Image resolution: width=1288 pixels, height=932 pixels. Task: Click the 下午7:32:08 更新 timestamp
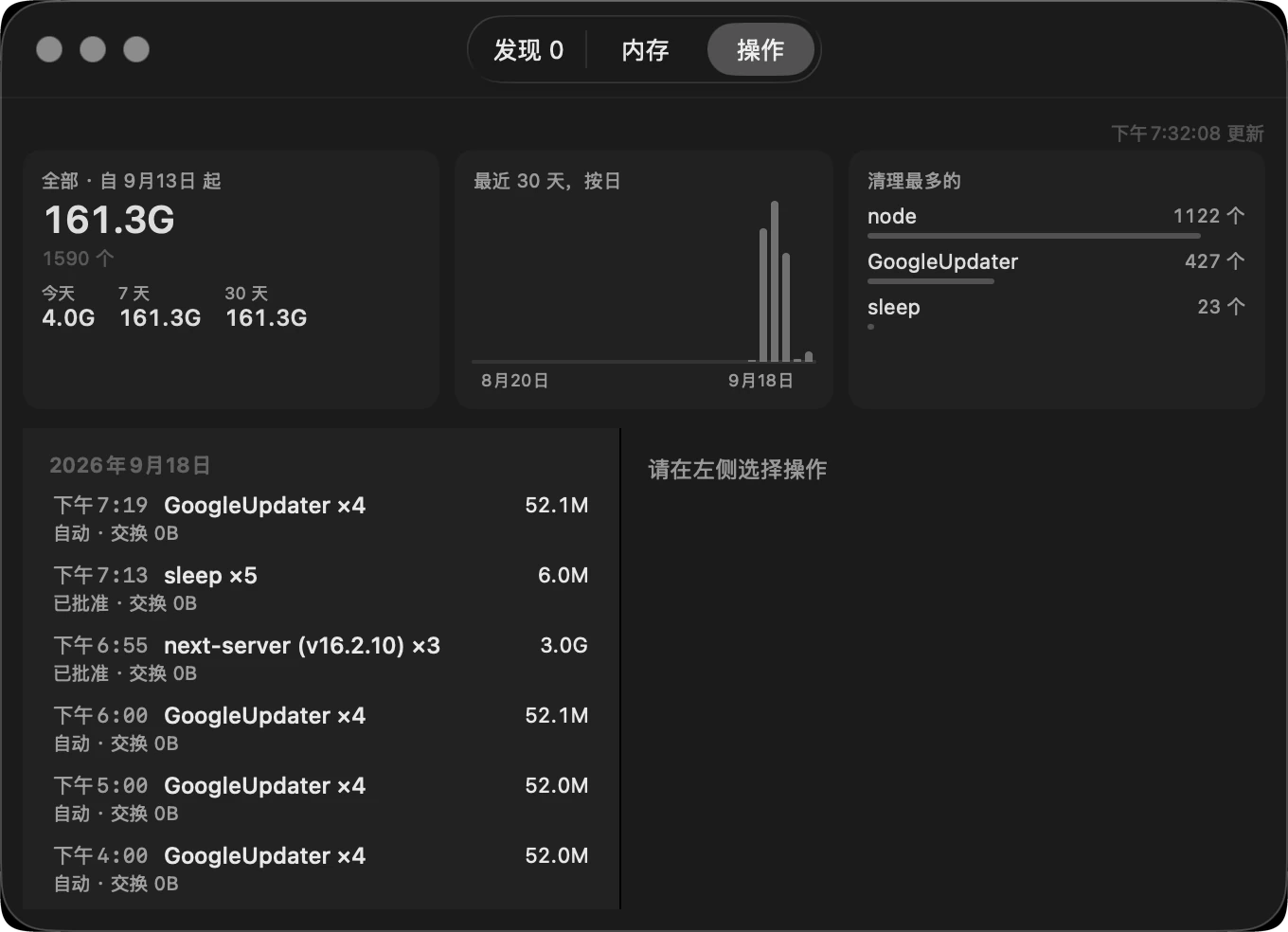click(x=1188, y=134)
